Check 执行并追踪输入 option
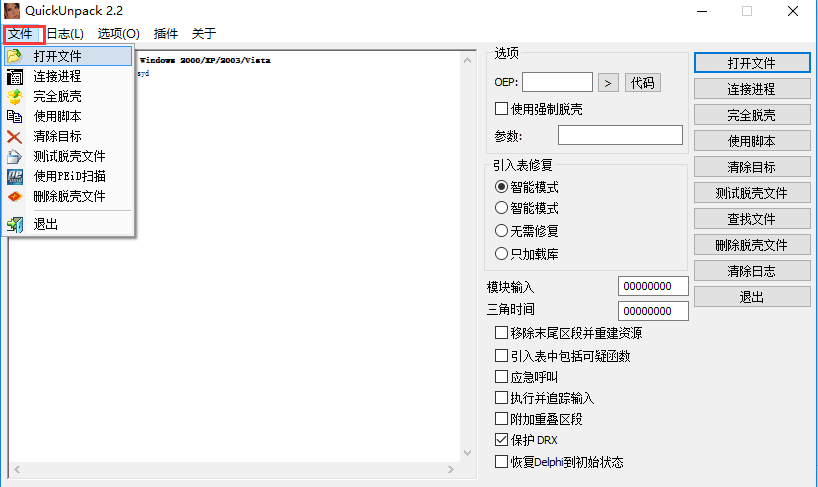 click(x=501, y=398)
